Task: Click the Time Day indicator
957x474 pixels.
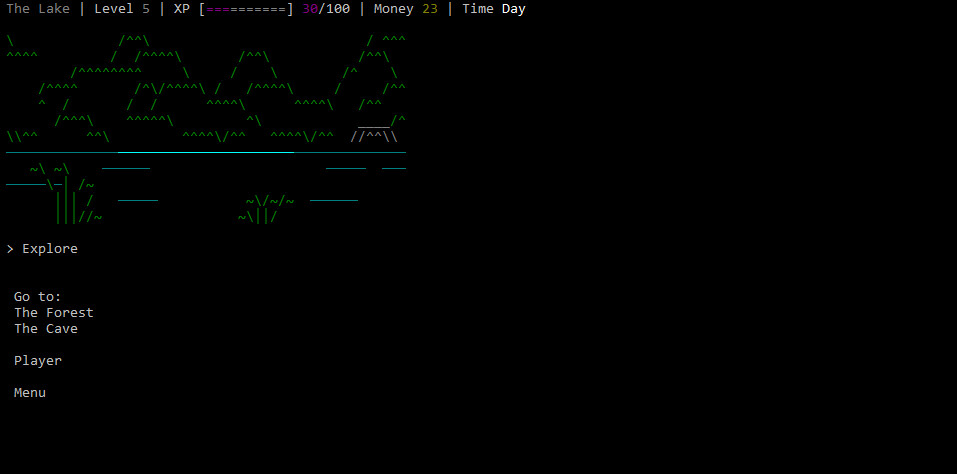Action: 494,9
